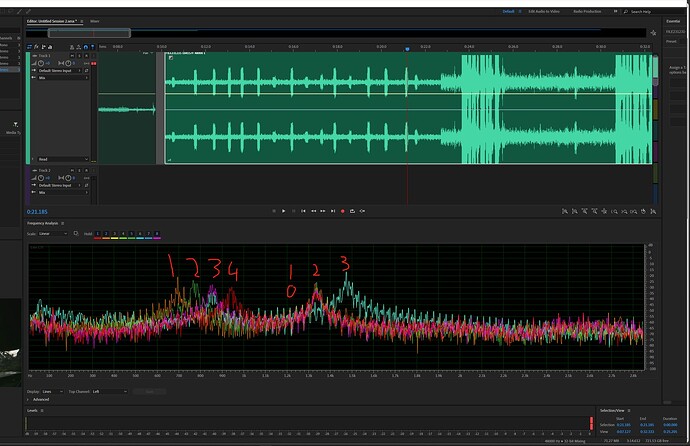690x446 pixels.
Task: Click Hold button 6 in Frequency Analysis
Action: [x=140, y=234]
